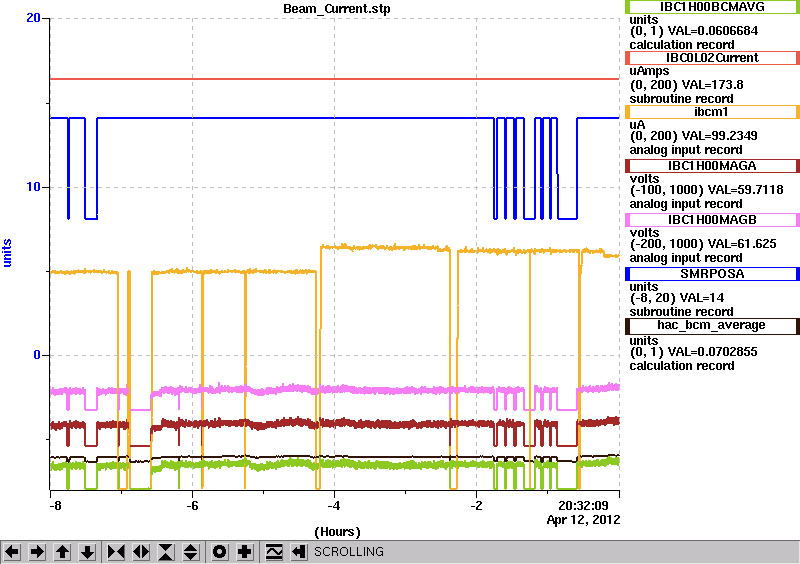Click the y-axis tick label 10

[x=34, y=187]
